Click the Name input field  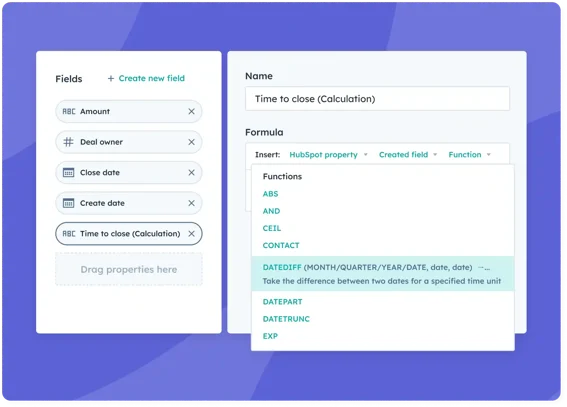point(377,99)
